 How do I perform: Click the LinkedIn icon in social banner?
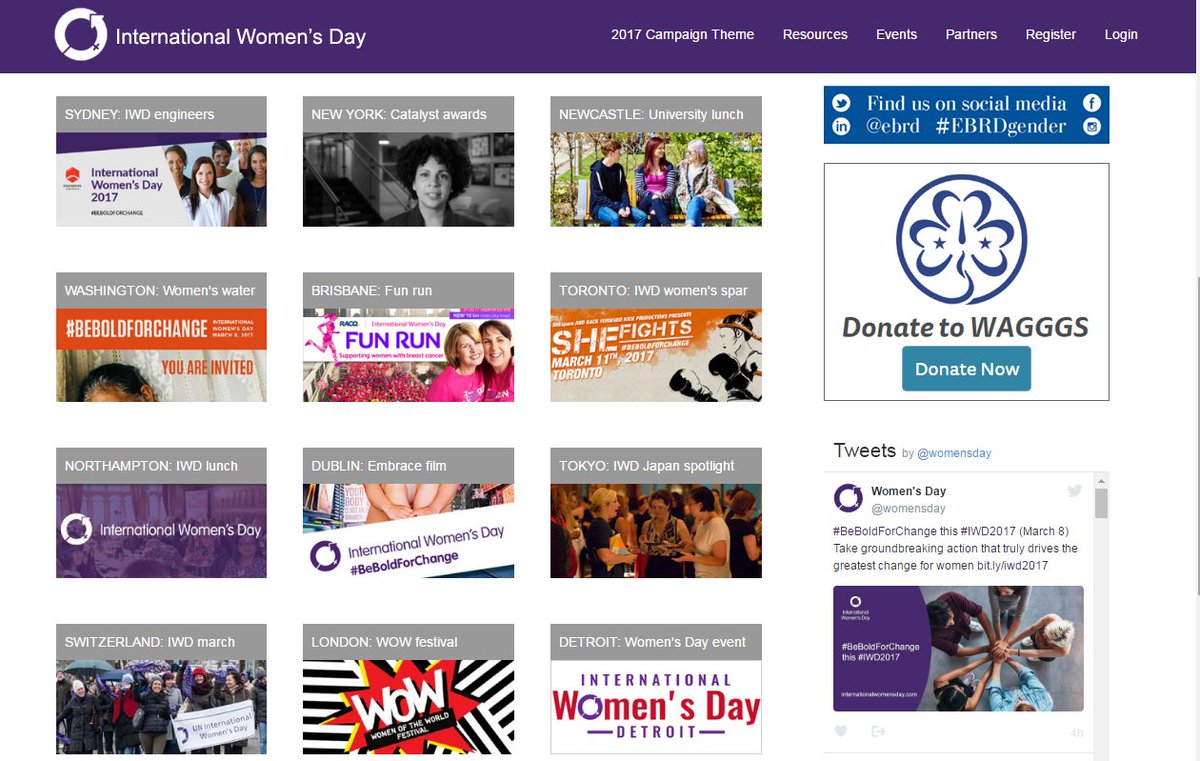click(x=842, y=127)
